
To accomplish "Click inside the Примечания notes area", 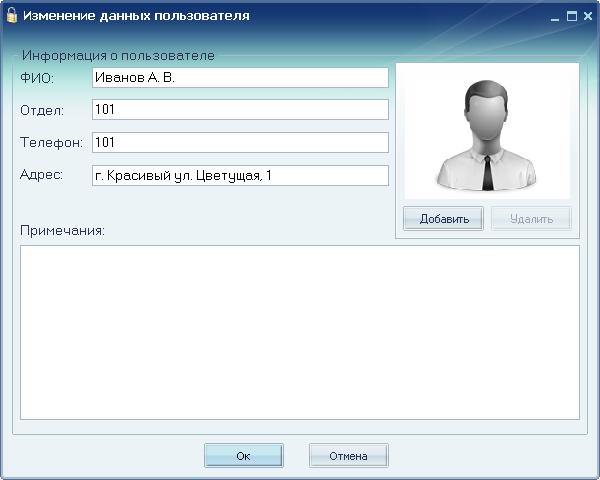I will click(300, 332).
